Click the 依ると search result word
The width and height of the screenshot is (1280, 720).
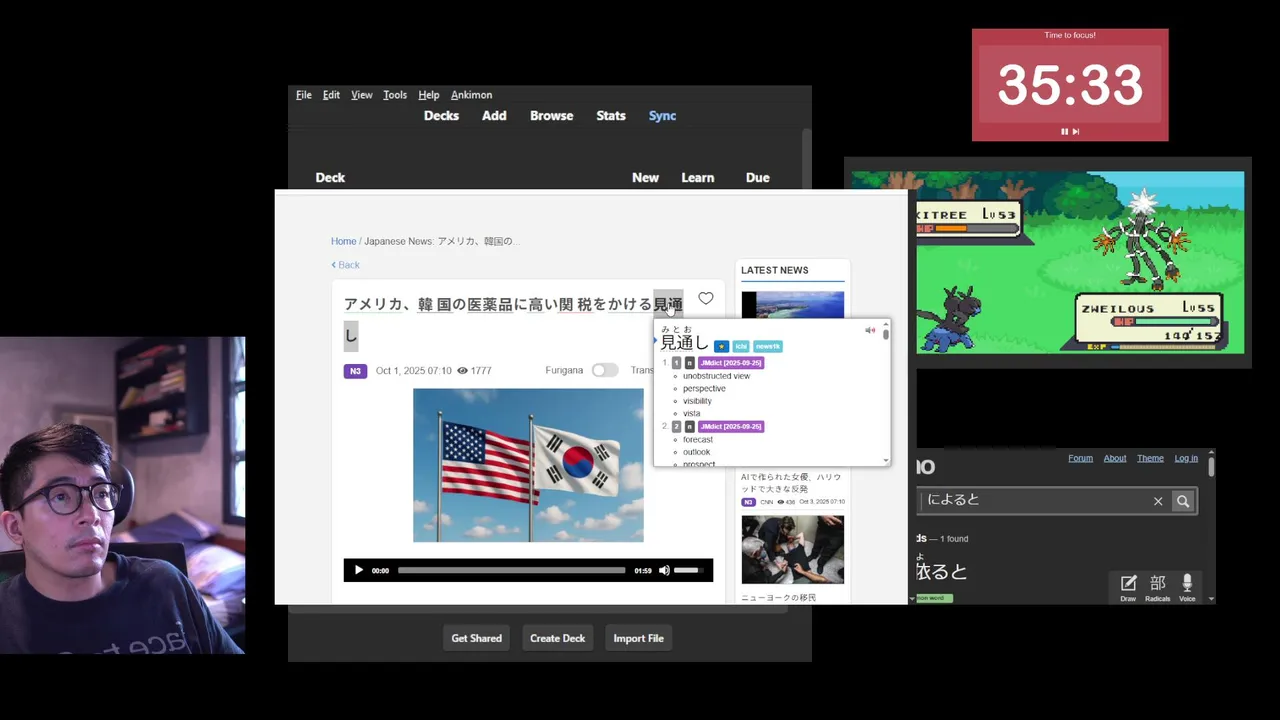pyautogui.click(x=942, y=571)
